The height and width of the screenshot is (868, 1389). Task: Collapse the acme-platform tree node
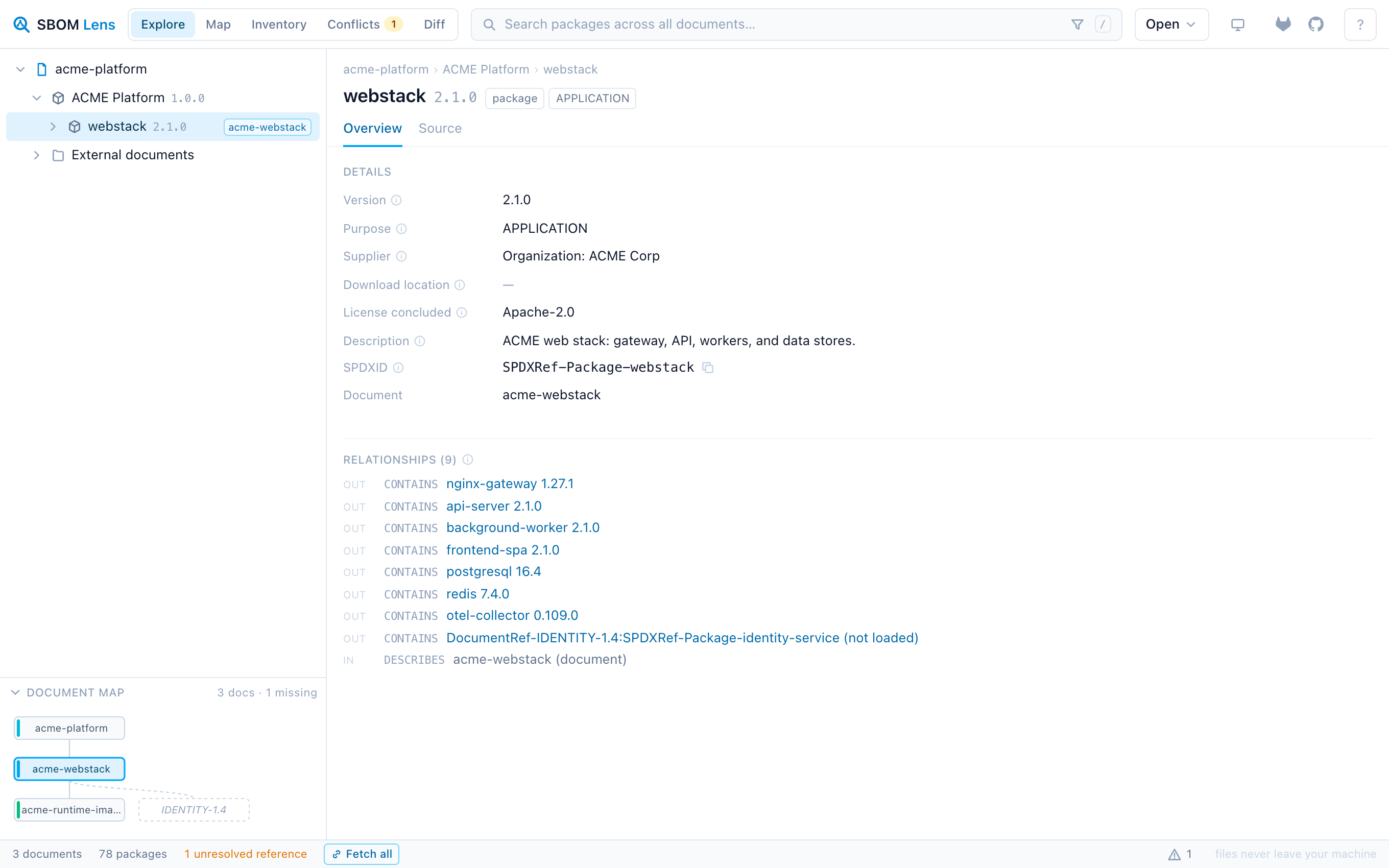pyautogui.click(x=20, y=69)
